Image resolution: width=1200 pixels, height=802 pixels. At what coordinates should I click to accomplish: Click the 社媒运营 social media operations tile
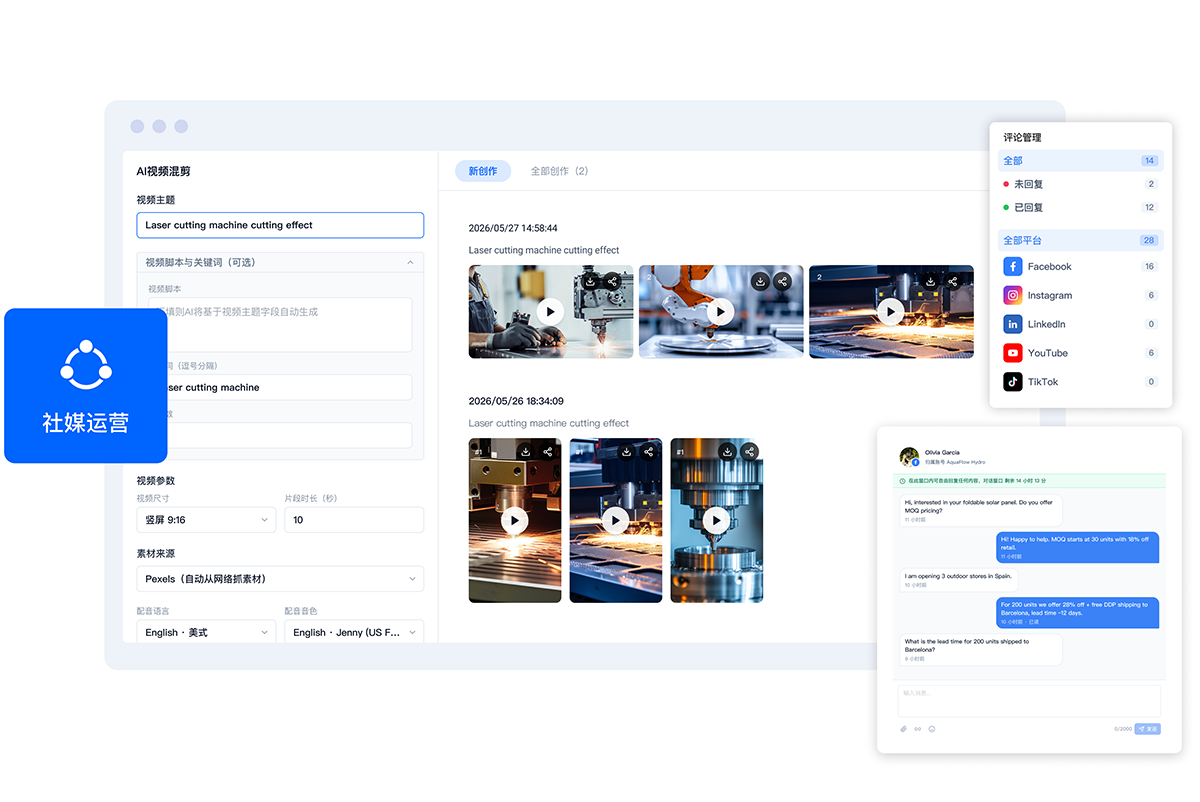pos(85,386)
